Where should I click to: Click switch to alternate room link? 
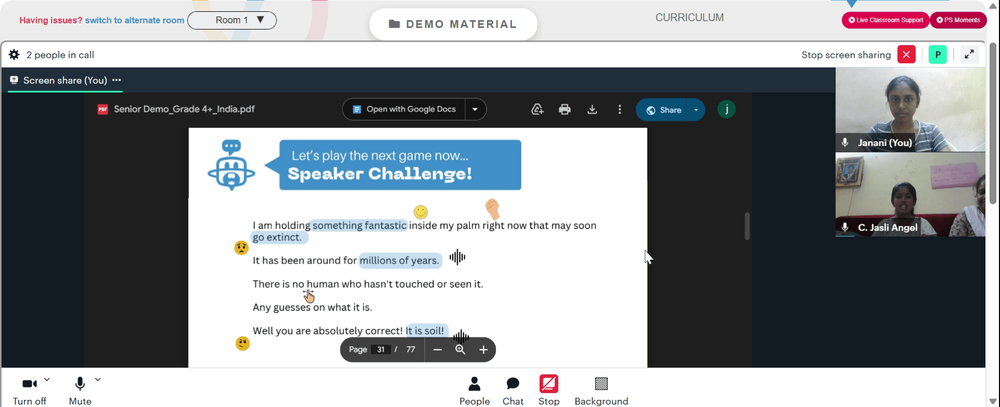[135, 20]
